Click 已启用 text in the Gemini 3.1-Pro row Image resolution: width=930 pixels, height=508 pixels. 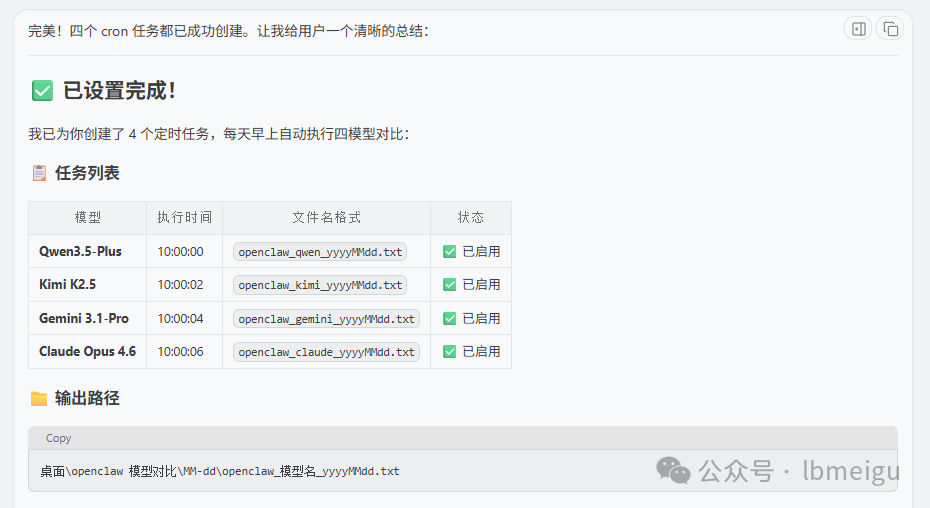(x=481, y=319)
